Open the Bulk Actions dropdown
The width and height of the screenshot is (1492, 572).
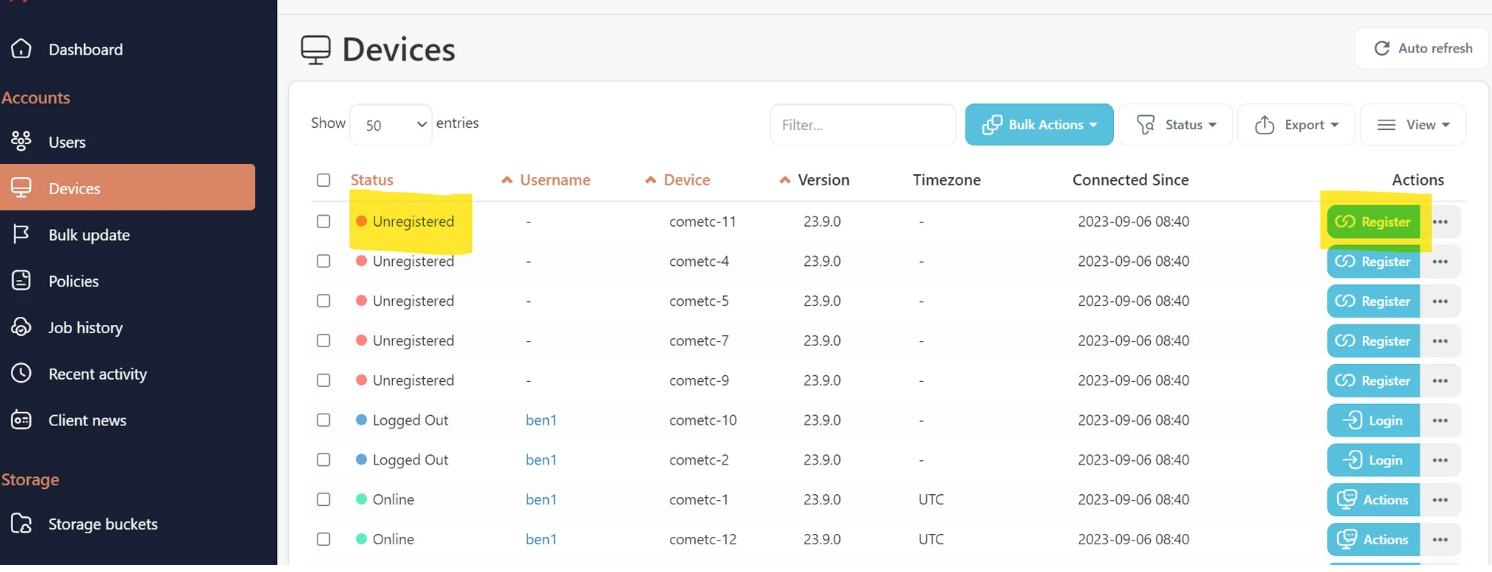[x=1039, y=125]
